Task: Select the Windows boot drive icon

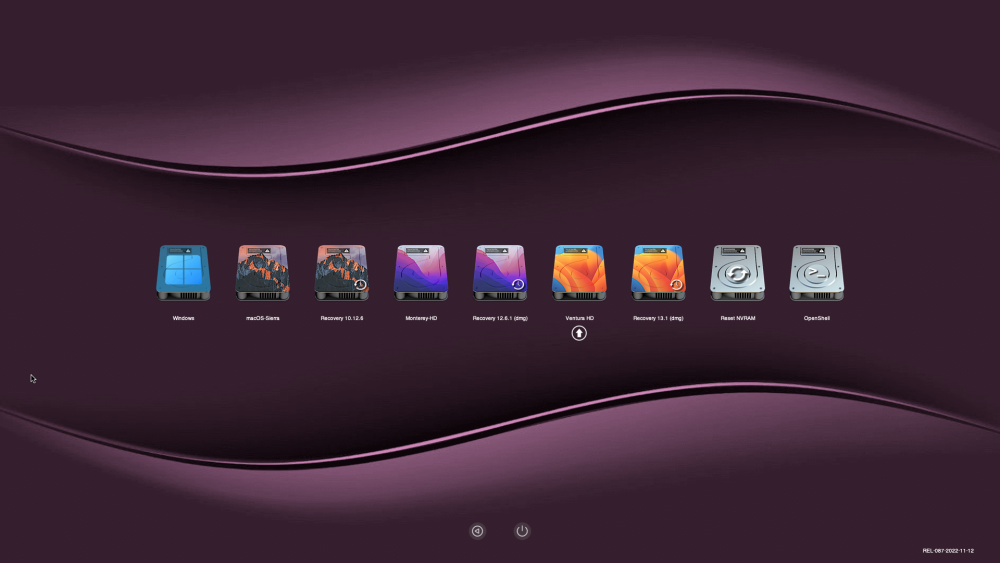Action: (x=184, y=273)
